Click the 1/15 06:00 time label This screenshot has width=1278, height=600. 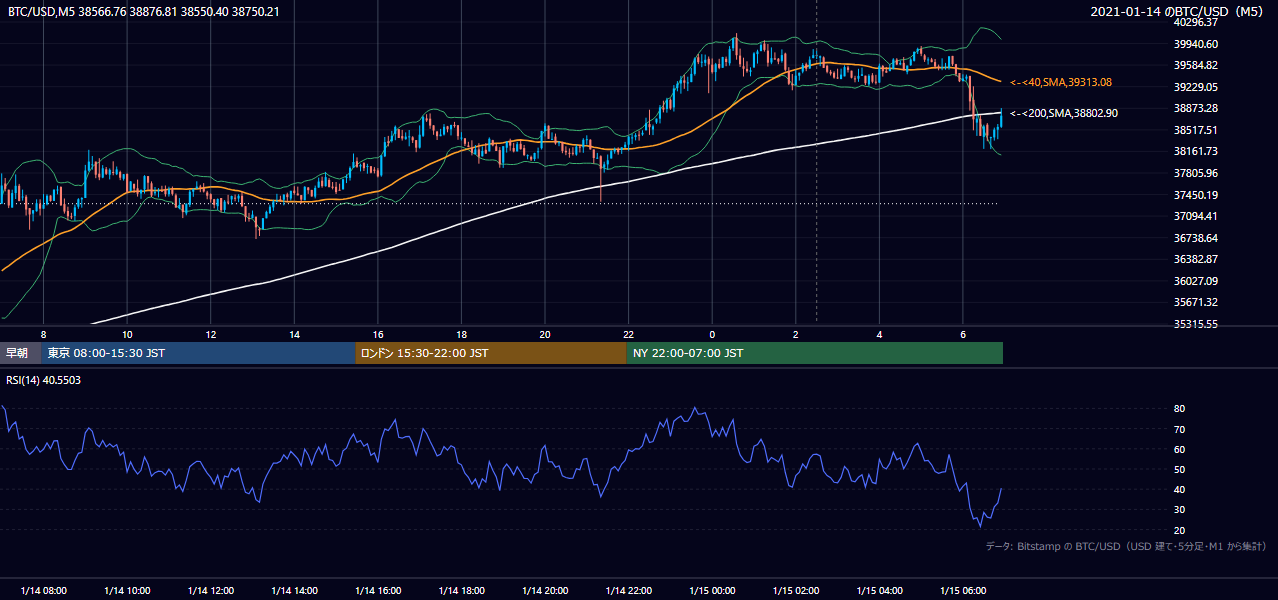(x=962, y=590)
